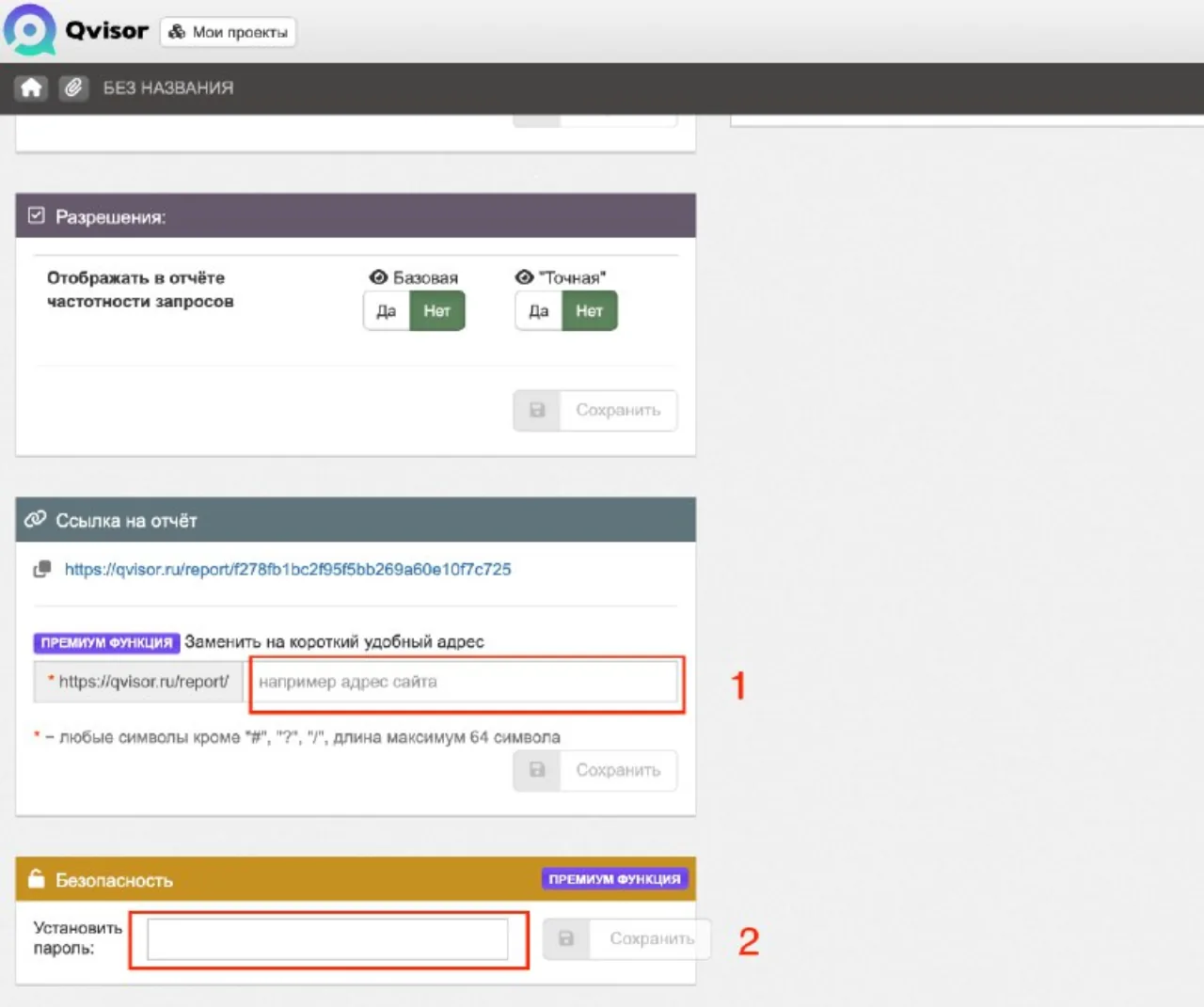Click save disk icon next to password field
Viewport: 1204px width, 1007px height.
pos(566,938)
